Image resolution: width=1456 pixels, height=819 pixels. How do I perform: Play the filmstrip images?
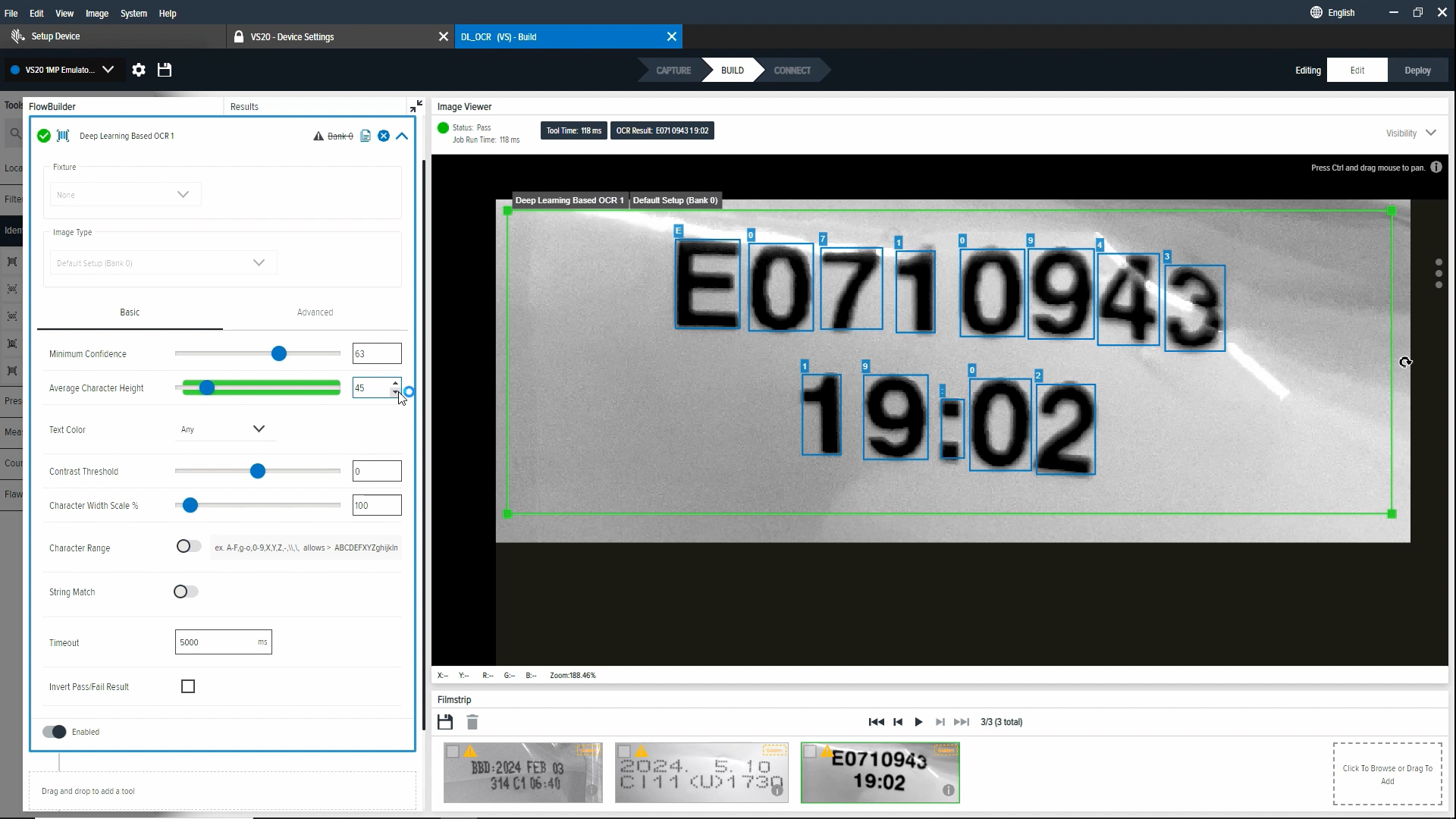pyautogui.click(x=918, y=722)
